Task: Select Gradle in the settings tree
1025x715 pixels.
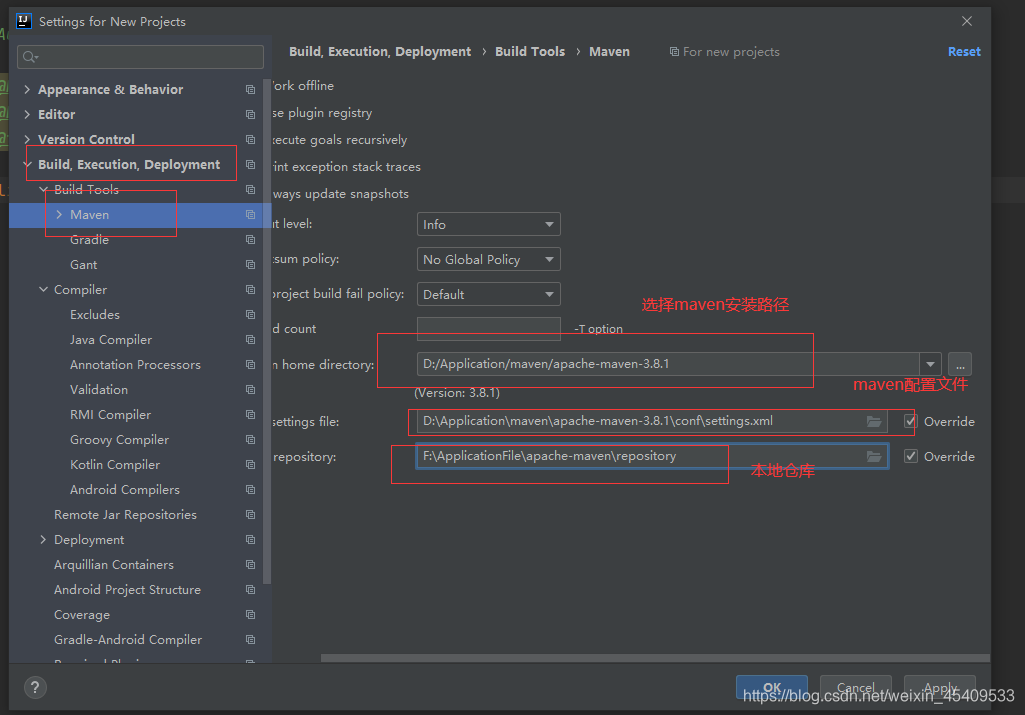Action: point(90,240)
